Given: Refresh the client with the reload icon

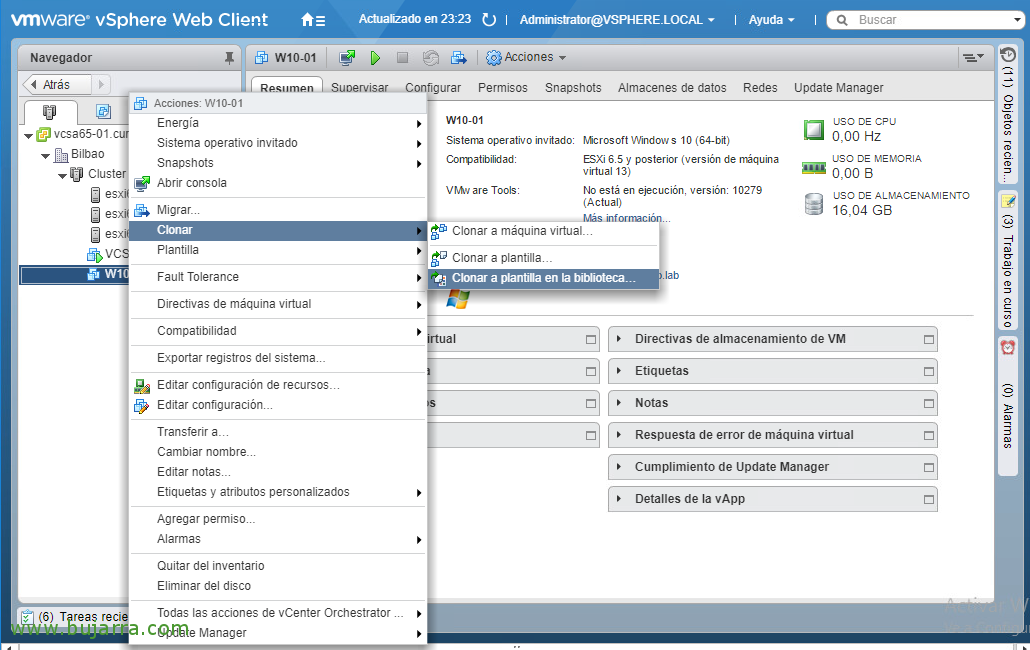Looking at the screenshot, I should coord(489,20).
